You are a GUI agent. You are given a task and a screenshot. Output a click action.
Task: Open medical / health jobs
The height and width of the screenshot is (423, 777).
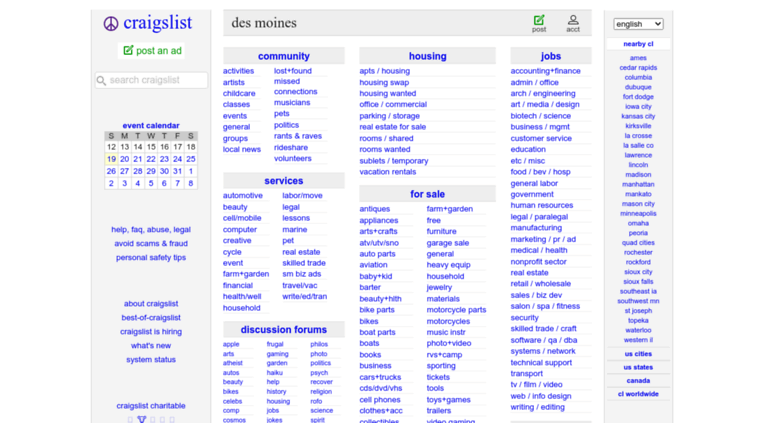coord(539,250)
